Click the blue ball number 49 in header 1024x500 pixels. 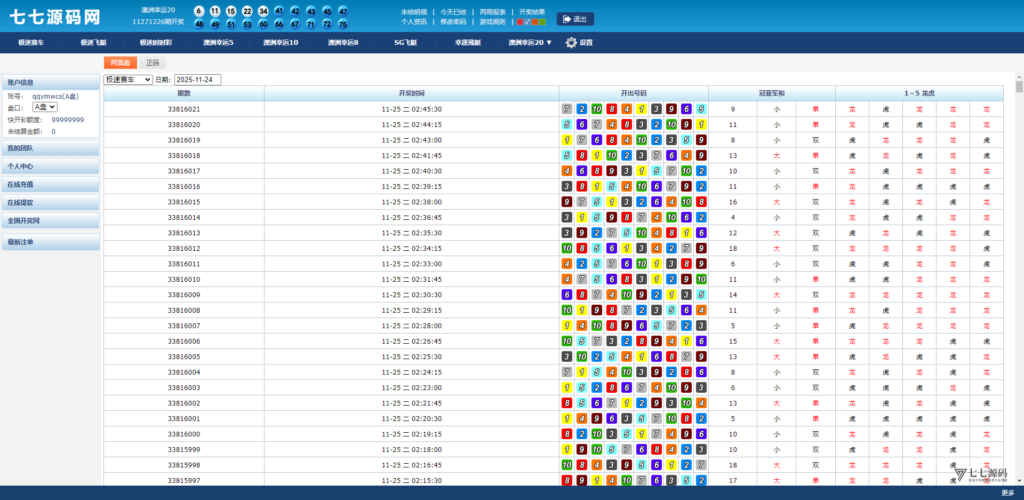tap(215, 24)
